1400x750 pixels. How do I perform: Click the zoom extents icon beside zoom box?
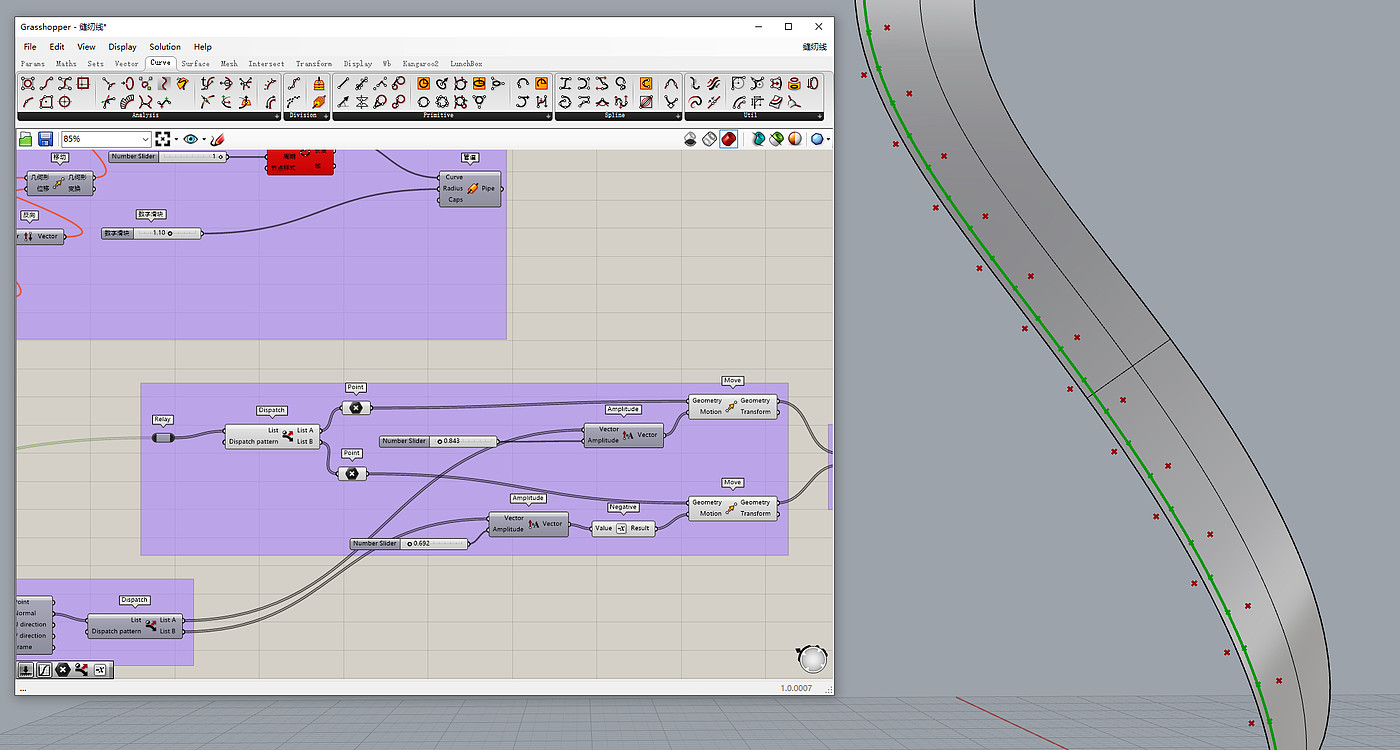click(163, 139)
